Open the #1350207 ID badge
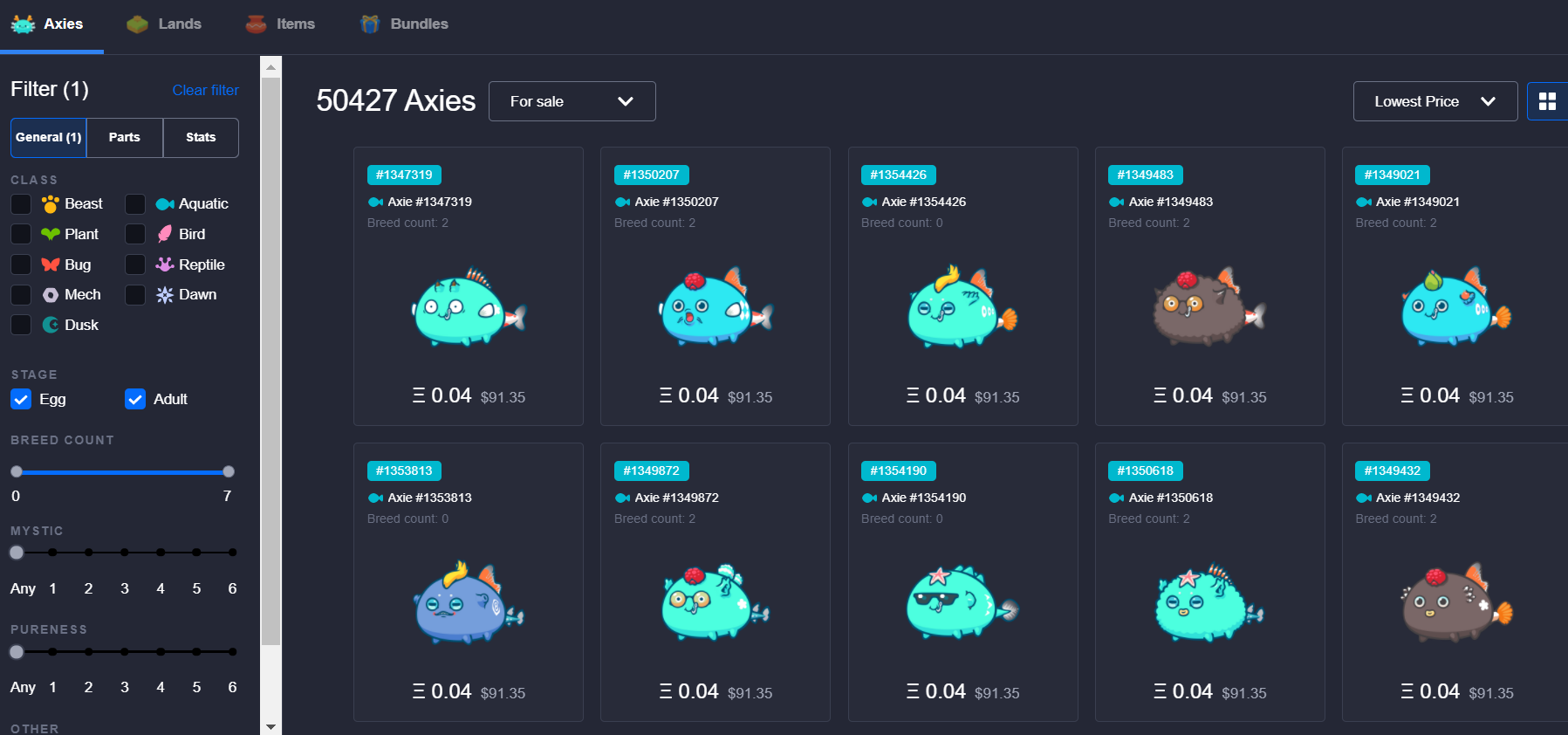The width and height of the screenshot is (1568, 735). pyautogui.click(x=651, y=175)
